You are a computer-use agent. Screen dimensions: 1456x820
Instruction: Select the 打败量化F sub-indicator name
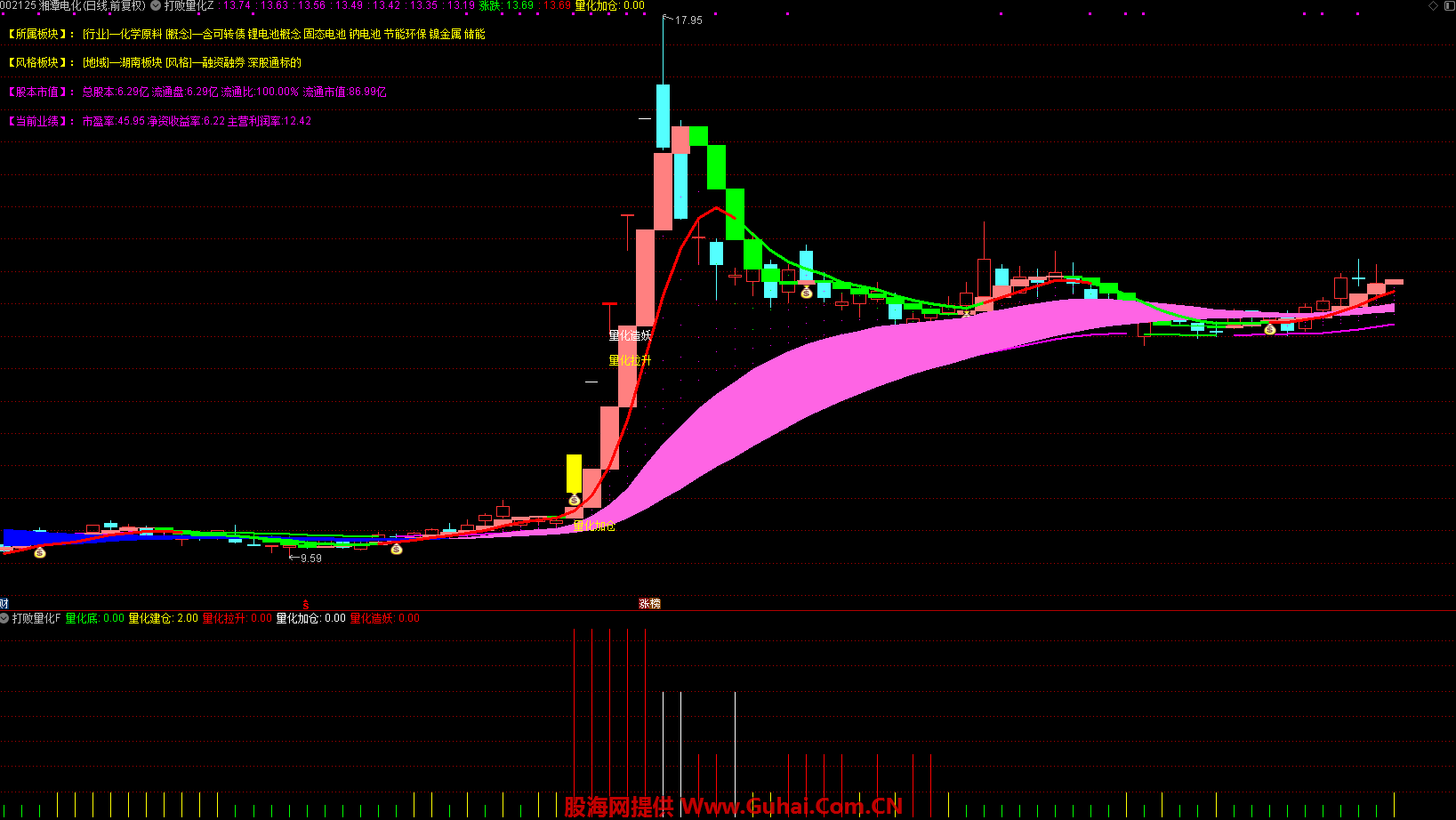(36, 618)
